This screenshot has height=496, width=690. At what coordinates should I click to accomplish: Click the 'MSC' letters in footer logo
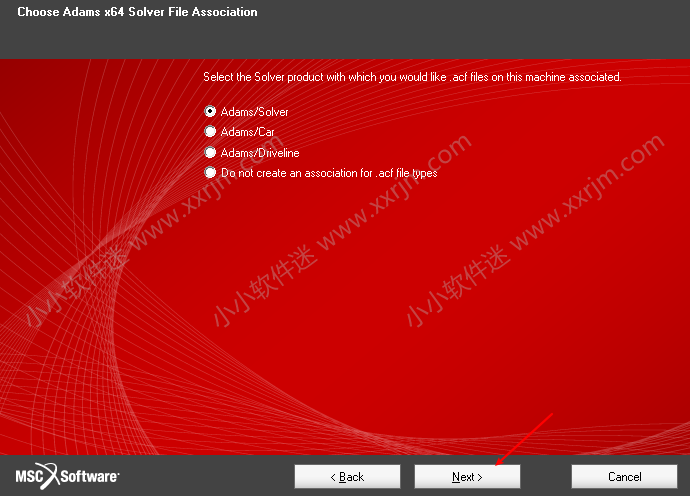(27, 477)
